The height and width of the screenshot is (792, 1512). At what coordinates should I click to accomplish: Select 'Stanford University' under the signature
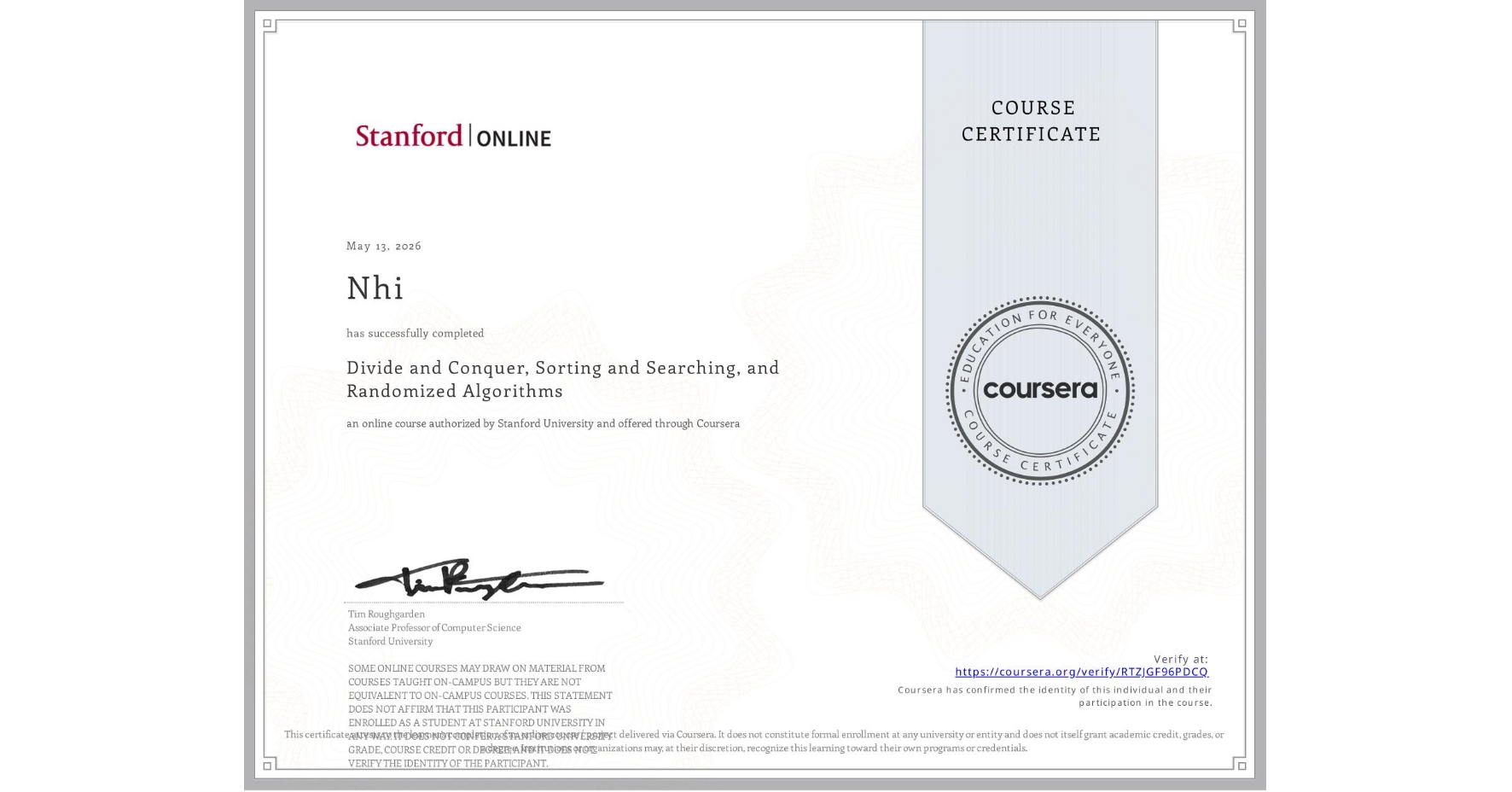point(390,641)
